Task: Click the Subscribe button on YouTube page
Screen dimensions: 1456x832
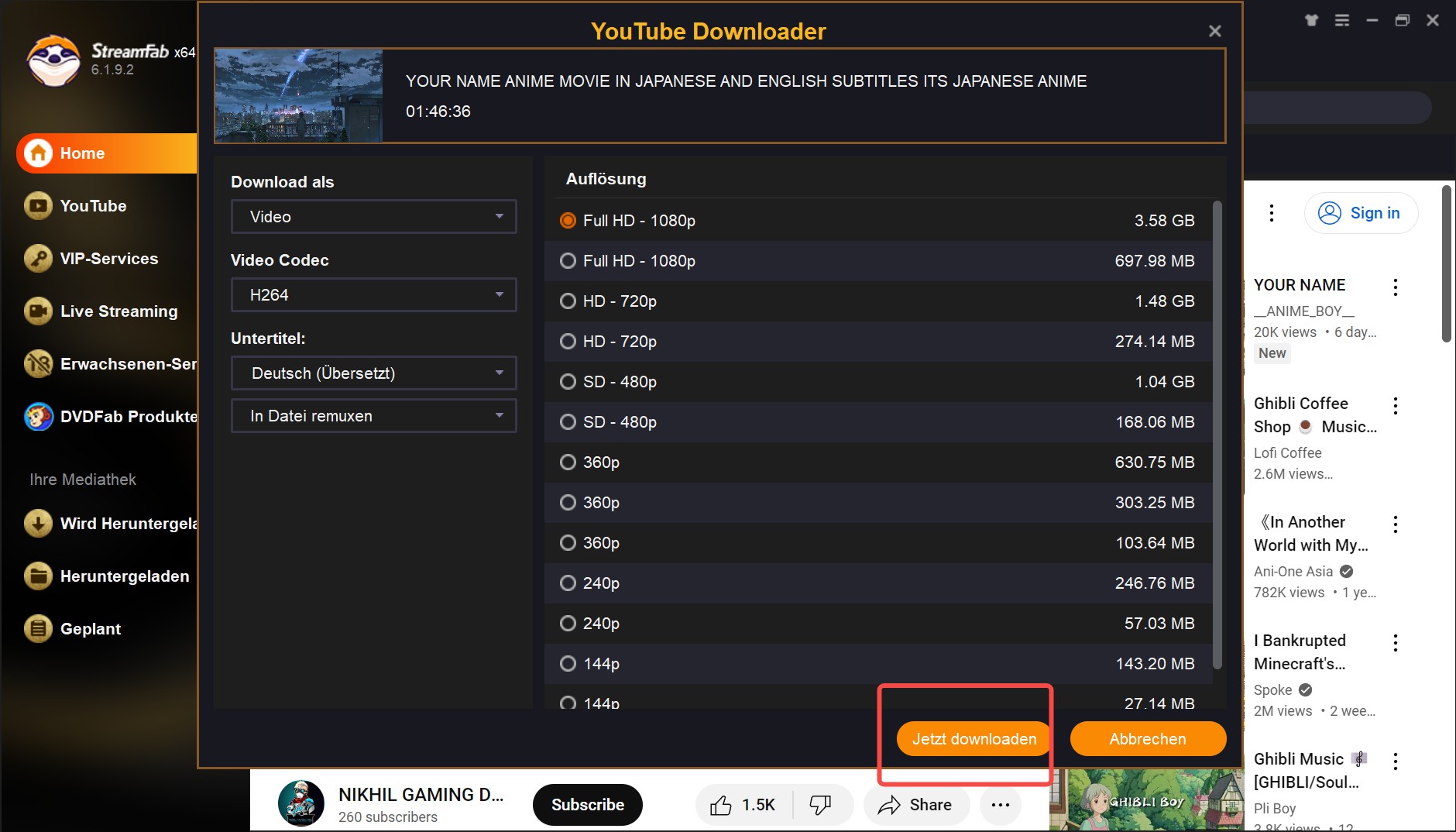Action: pos(588,805)
